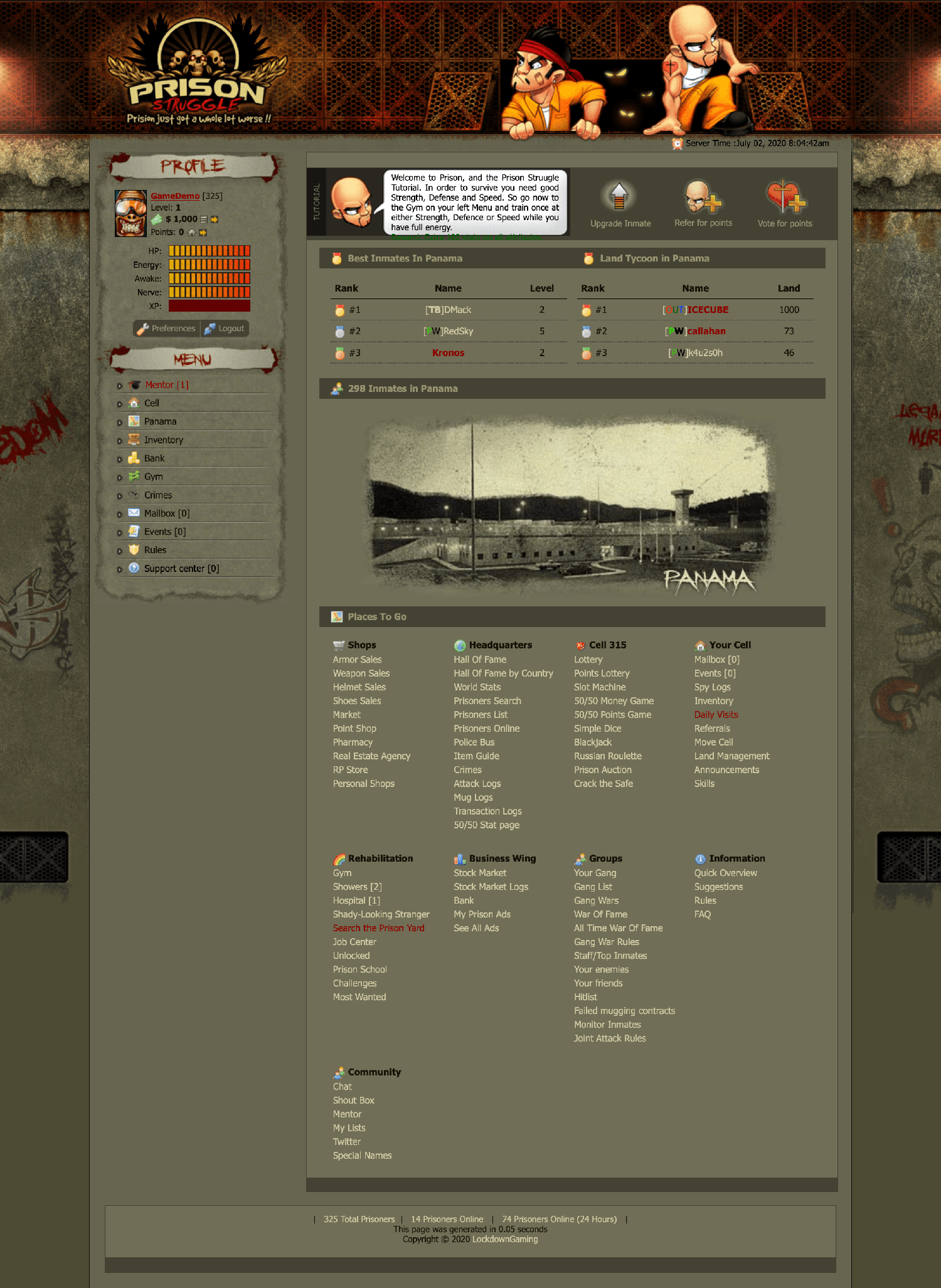
Task: Click the Energy status bar
Action: tap(210, 265)
